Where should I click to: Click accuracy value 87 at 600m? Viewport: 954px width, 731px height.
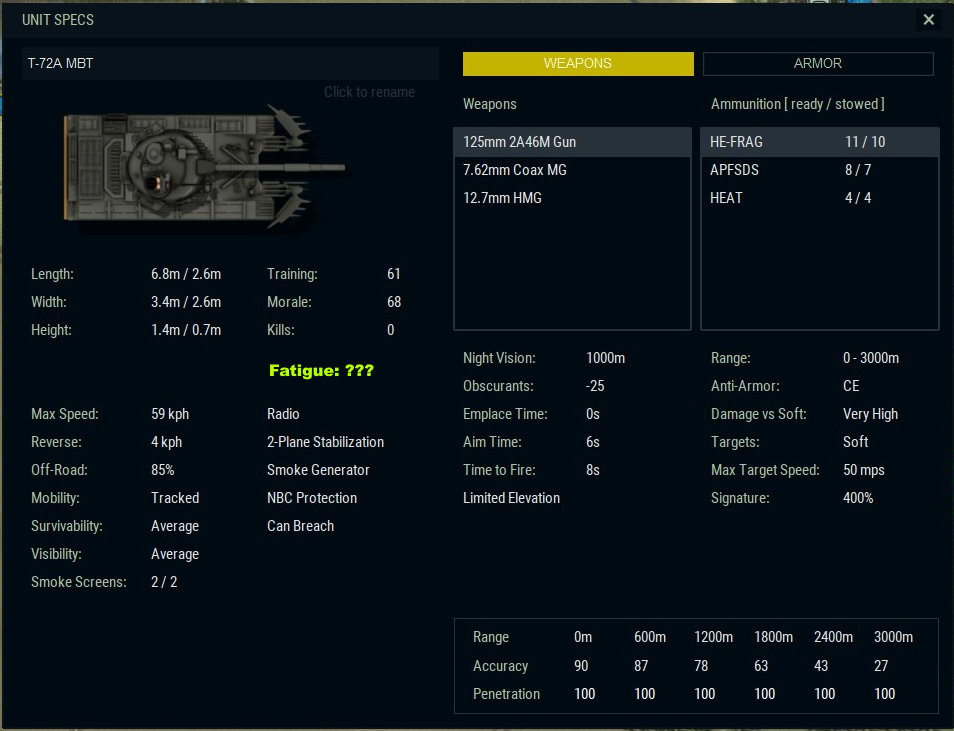coord(641,666)
